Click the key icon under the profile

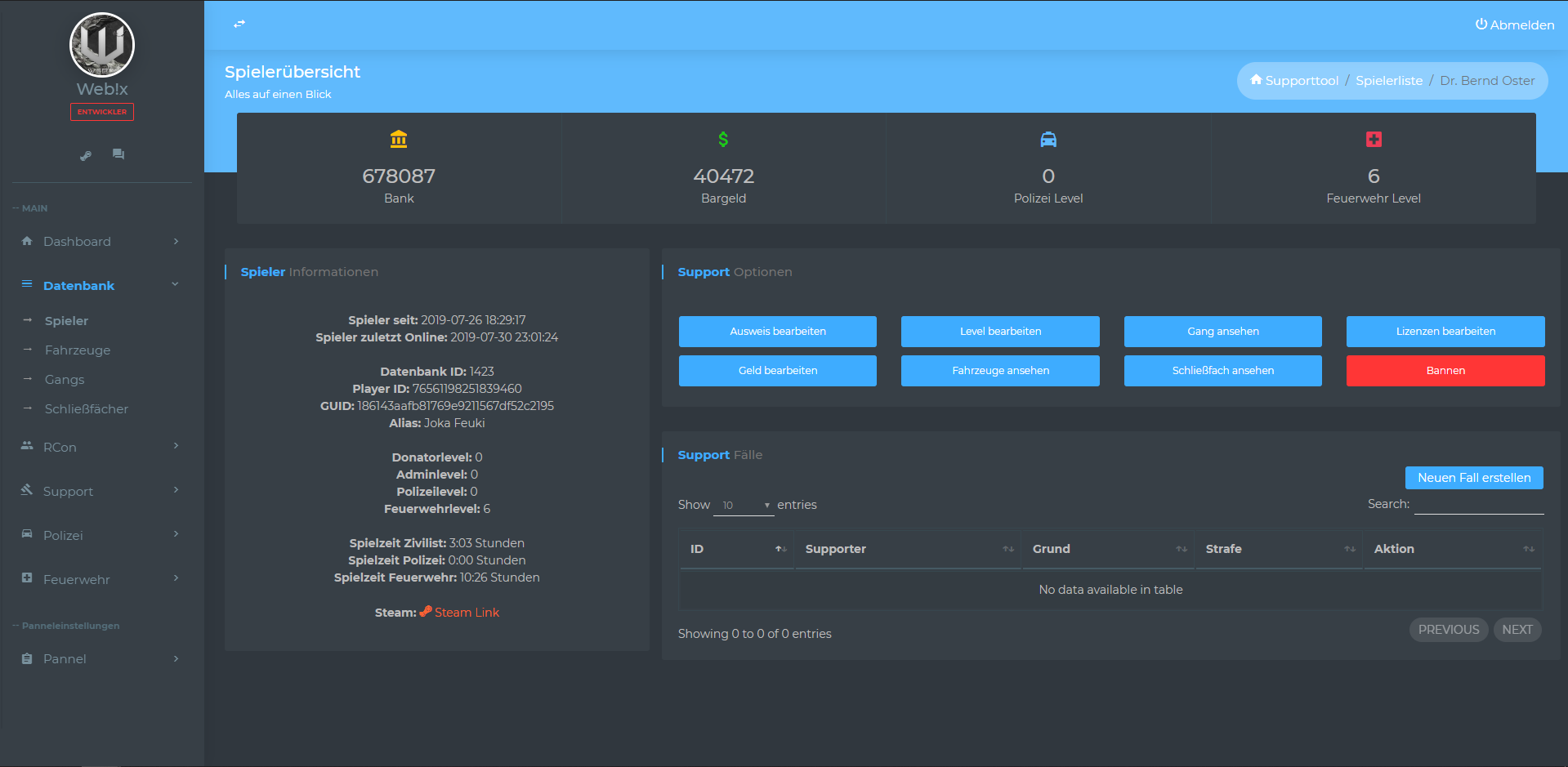point(86,155)
